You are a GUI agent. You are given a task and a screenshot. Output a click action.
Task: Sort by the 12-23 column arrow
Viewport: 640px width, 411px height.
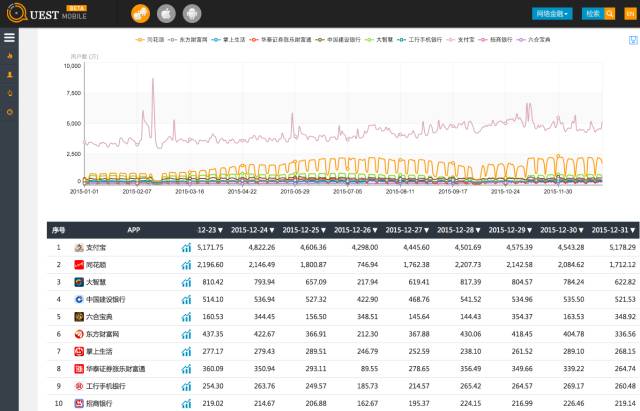[220, 230]
